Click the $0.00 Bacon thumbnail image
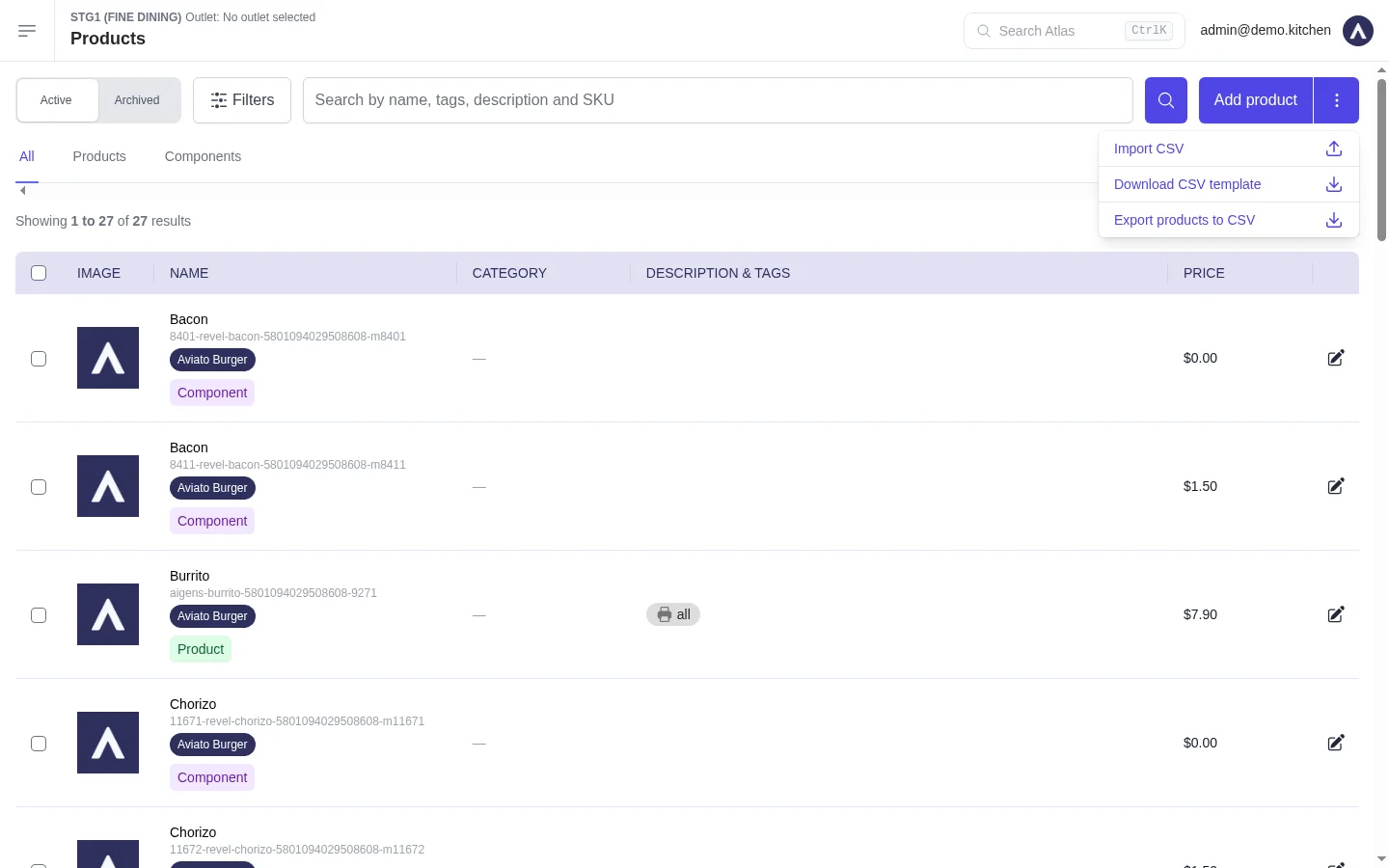This screenshot has height=868, width=1389. tap(108, 358)
